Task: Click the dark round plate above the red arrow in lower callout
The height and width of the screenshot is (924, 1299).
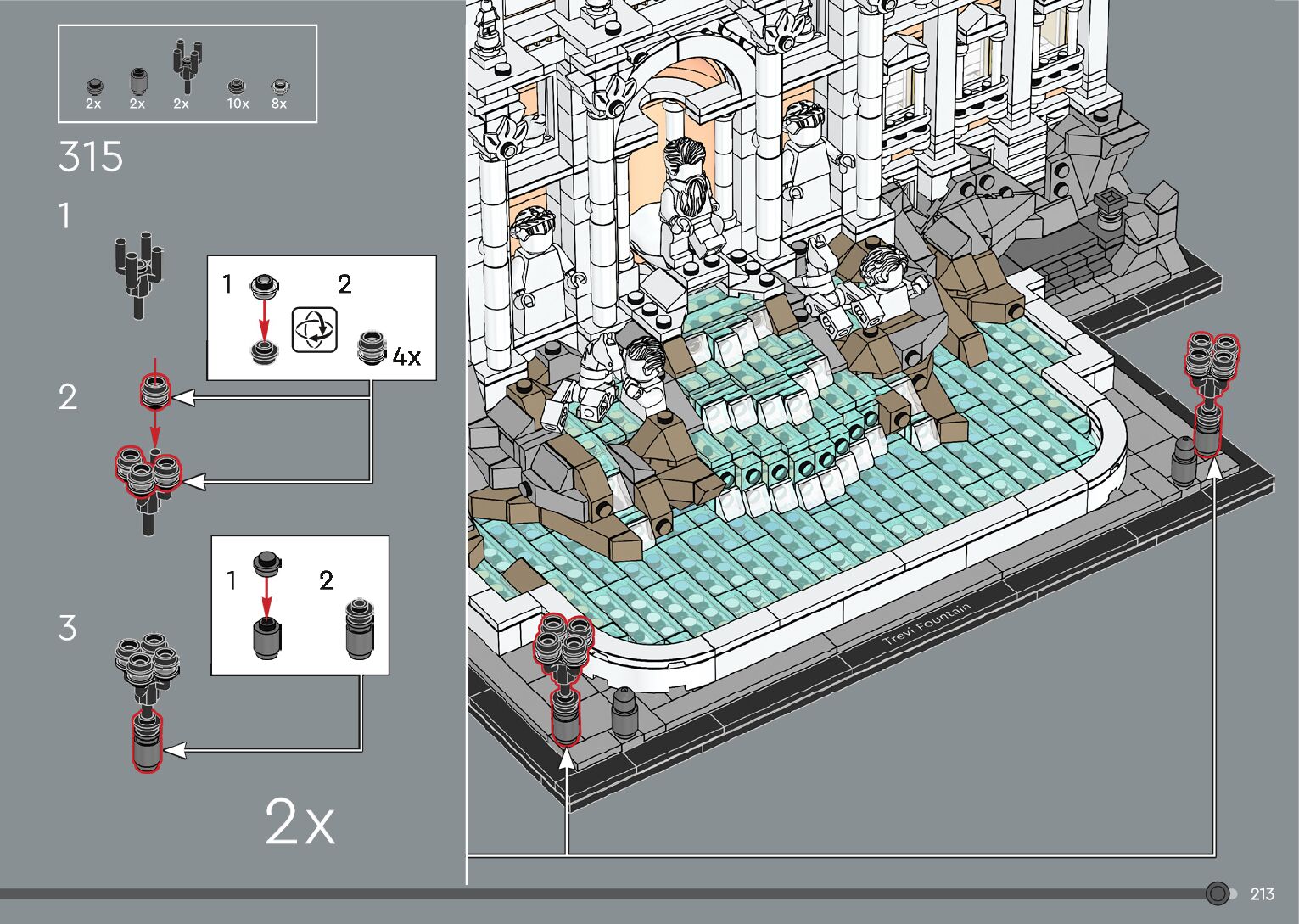Action: pyautogui.click(x=266, y=561)
